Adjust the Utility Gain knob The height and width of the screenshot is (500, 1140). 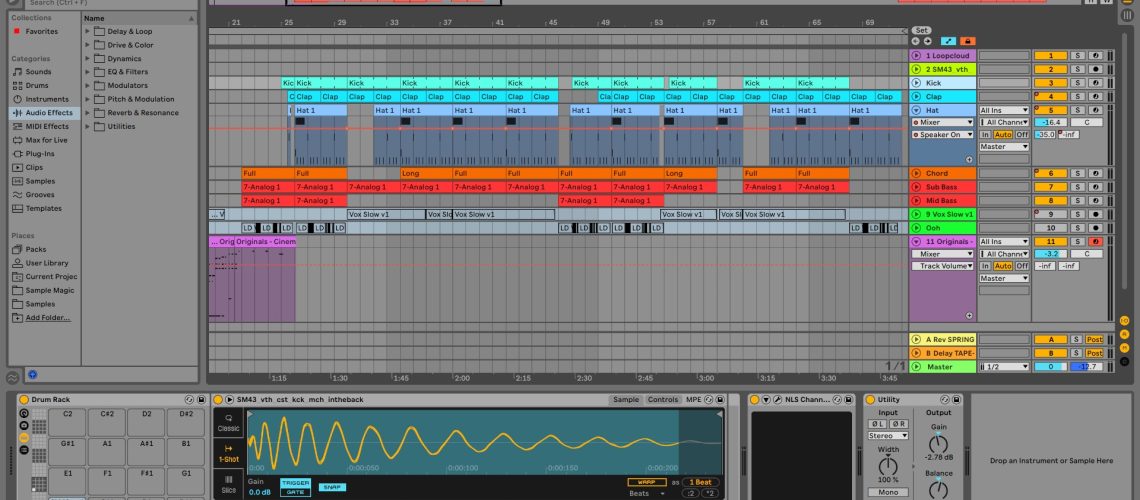pos(938,445)
